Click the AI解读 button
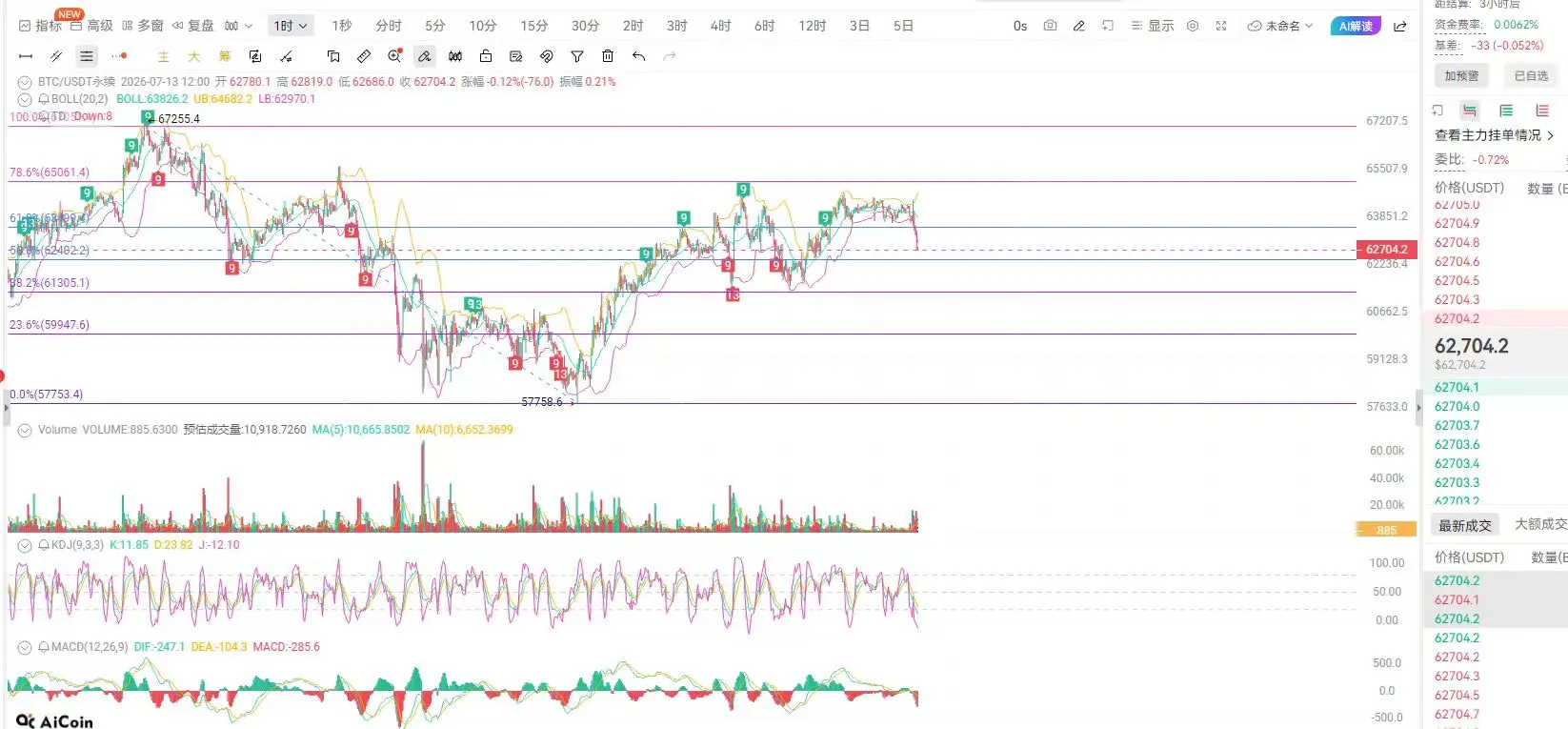1568x729 pixels. (x=1356, y=26)
